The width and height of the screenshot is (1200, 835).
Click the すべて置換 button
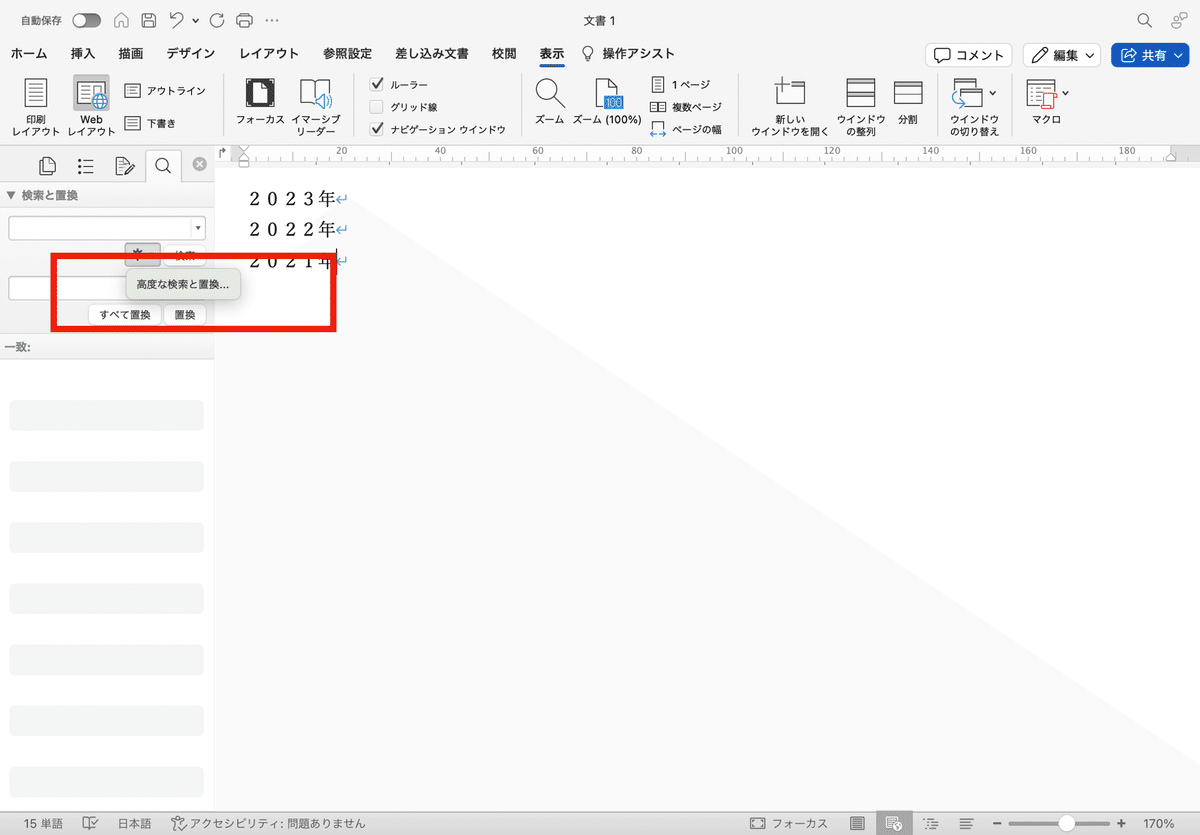coord(125,315)
